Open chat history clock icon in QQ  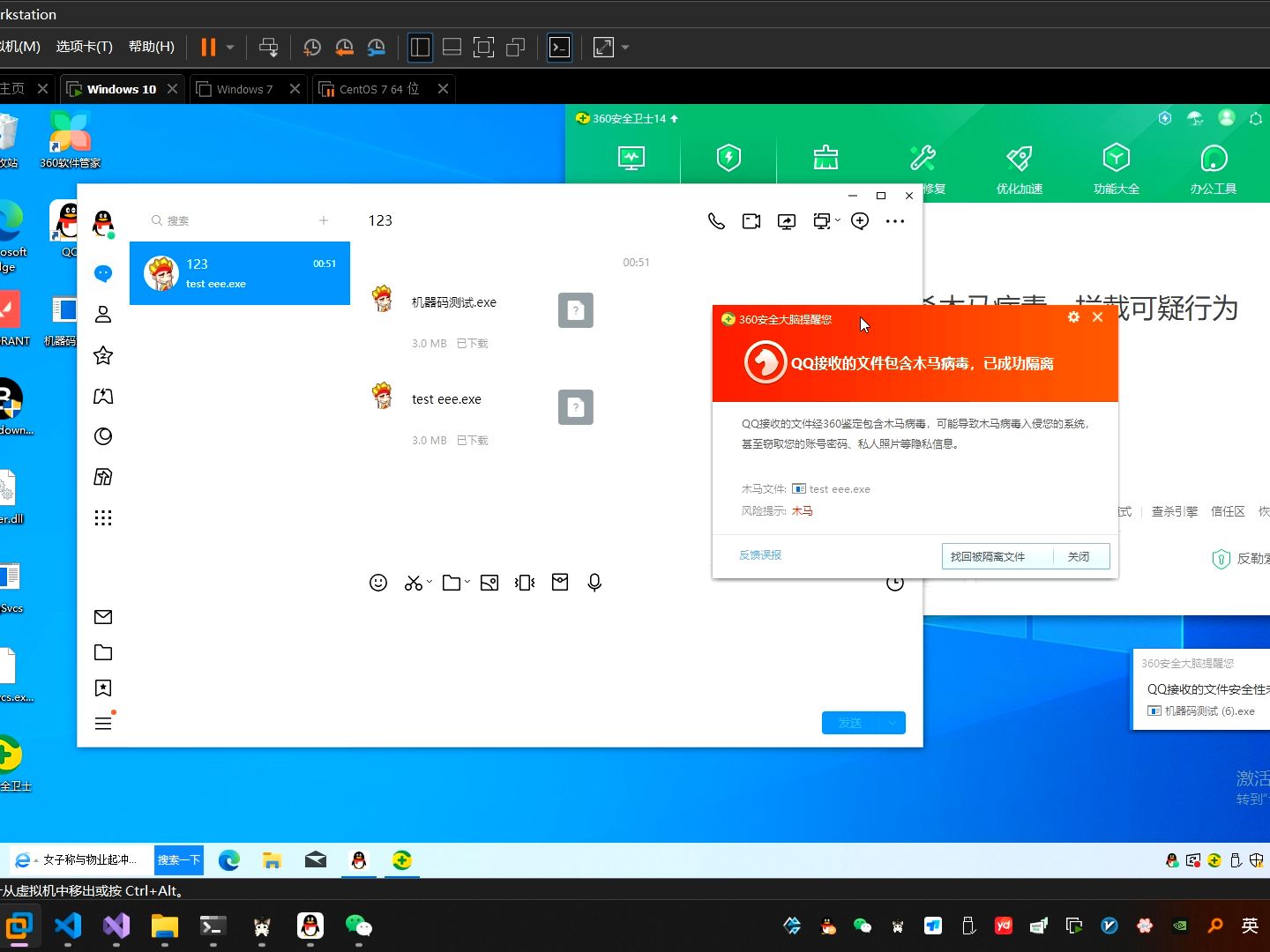click(895, 584)
